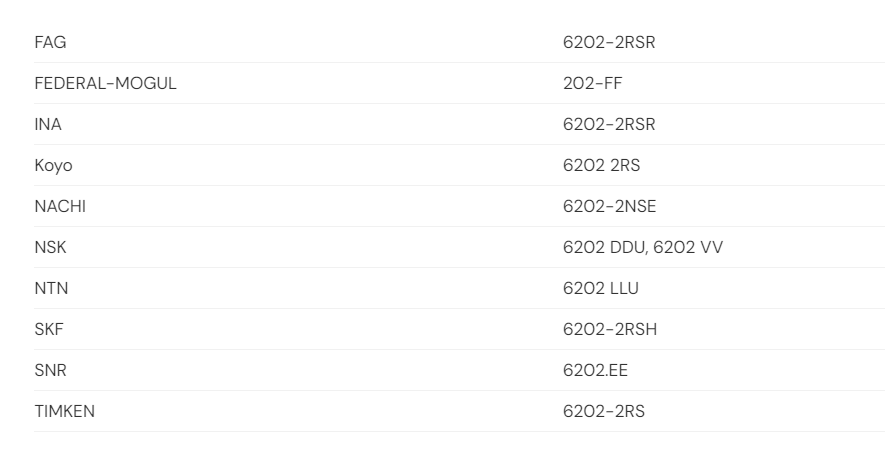Click the 202-FF part number
This screenshot has width=885, height=460.
tap(592, 83)
